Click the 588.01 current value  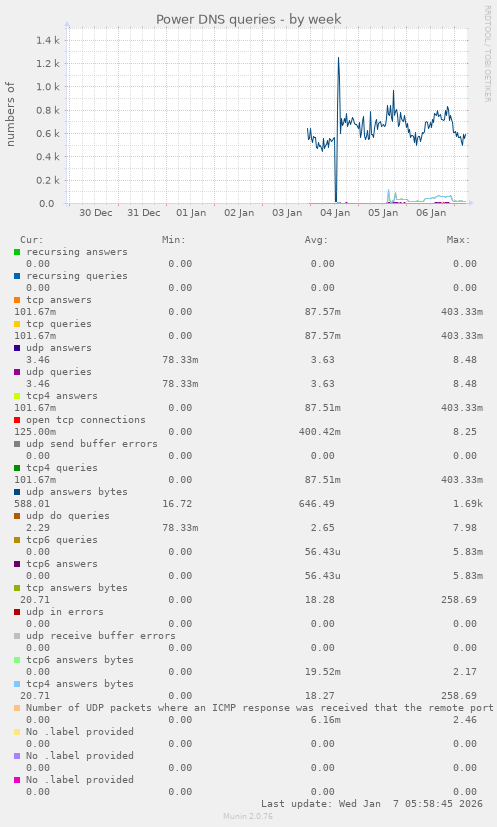coord(32,504)
